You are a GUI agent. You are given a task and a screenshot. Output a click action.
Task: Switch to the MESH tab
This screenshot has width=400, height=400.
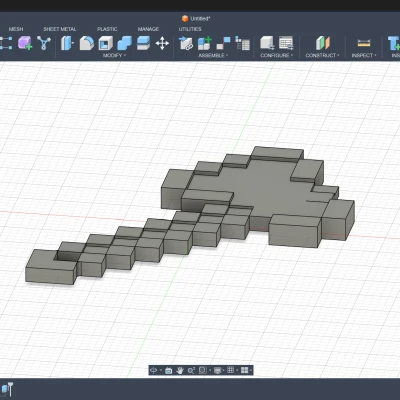click(16, 29)
